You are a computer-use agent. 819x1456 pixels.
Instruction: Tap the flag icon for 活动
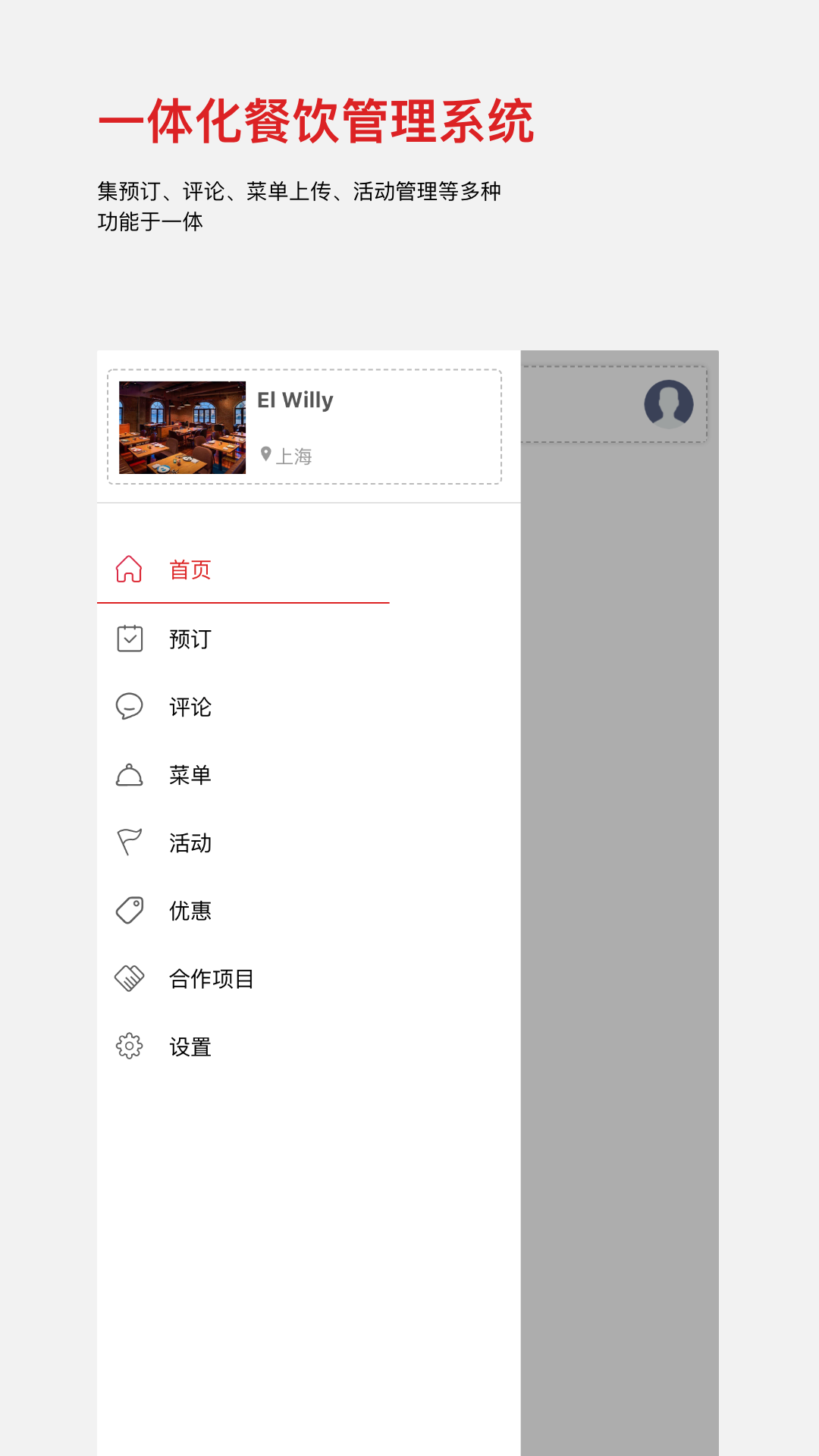point(129,842)
